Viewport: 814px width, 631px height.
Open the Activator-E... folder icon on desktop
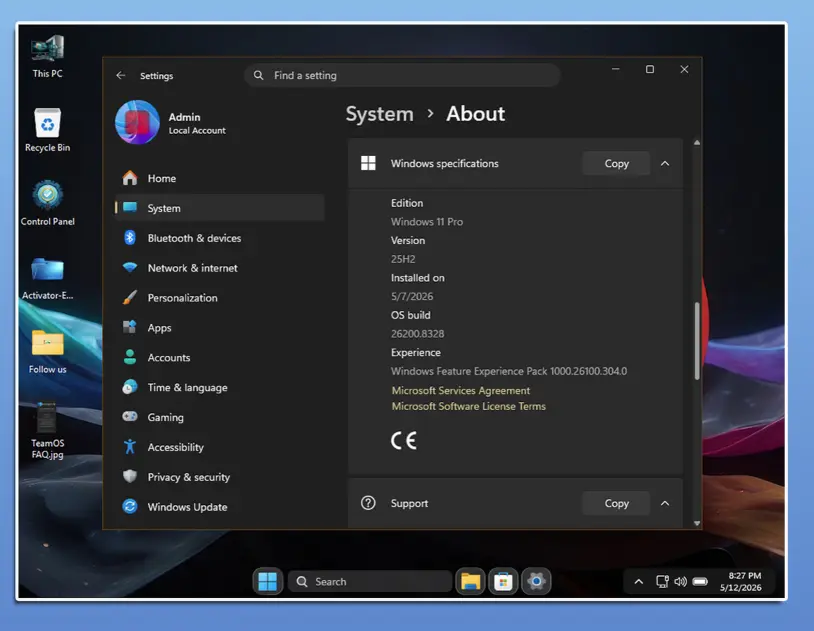[47, 278]
